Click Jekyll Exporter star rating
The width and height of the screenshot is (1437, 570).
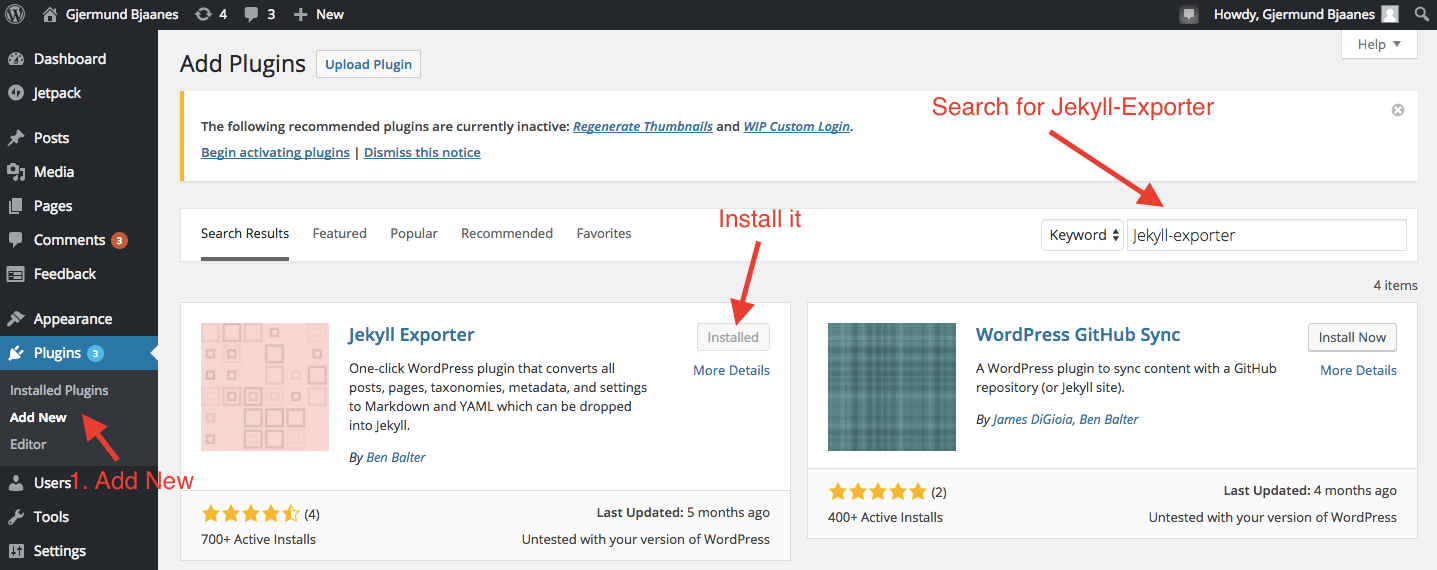coord(251,514)
